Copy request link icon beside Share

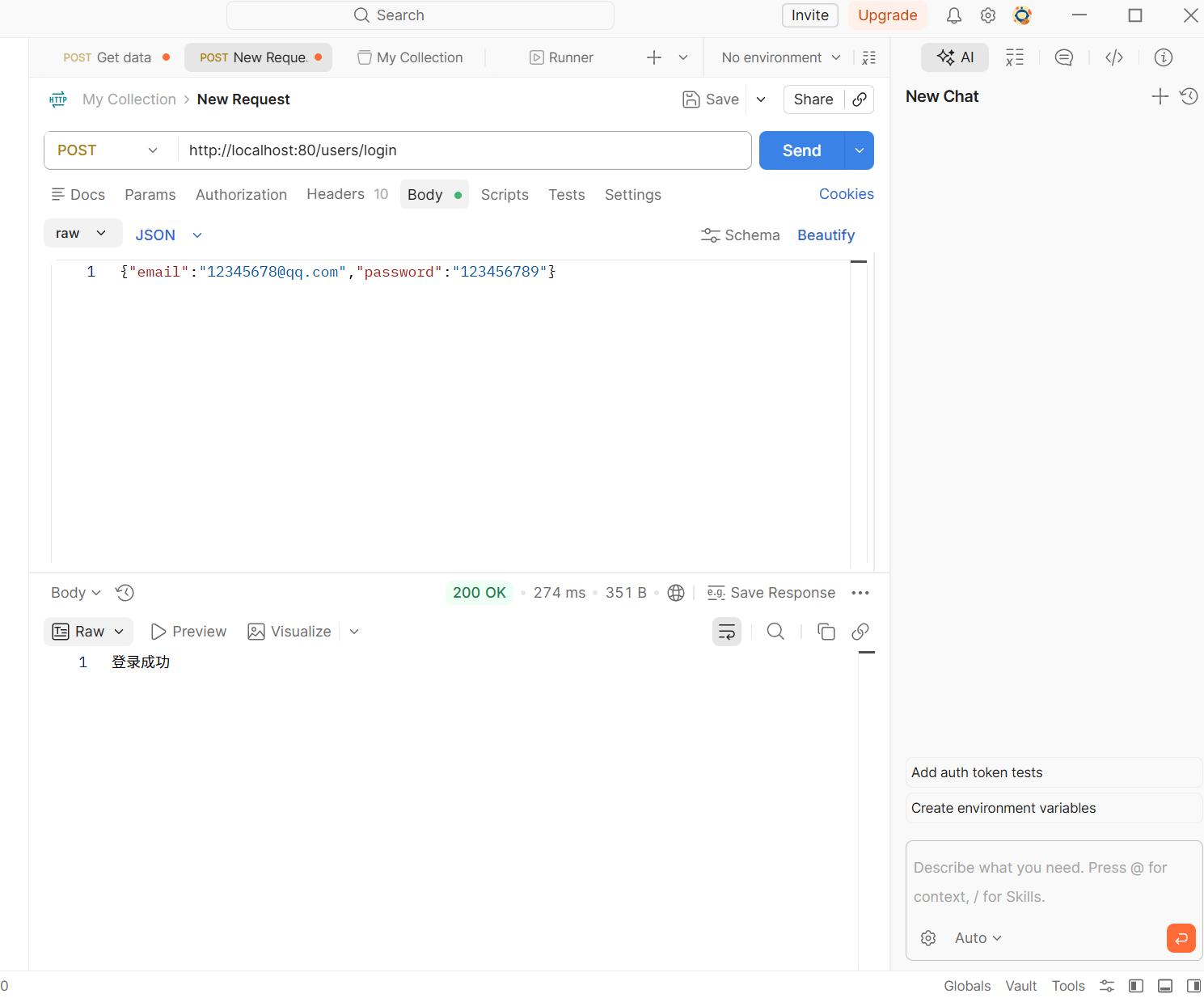(860, 99)
